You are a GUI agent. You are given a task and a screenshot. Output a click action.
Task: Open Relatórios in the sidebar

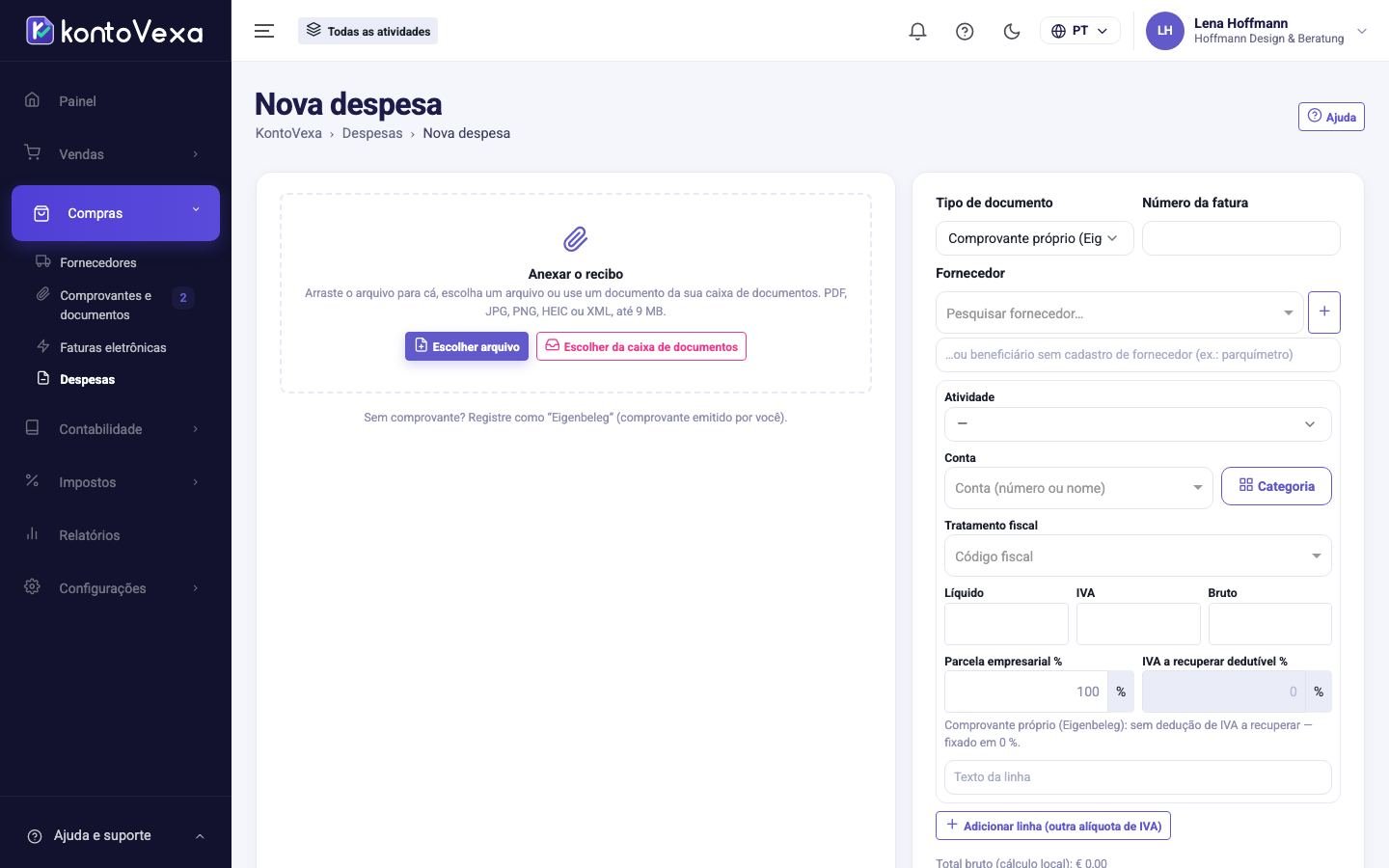click(116, 535)
